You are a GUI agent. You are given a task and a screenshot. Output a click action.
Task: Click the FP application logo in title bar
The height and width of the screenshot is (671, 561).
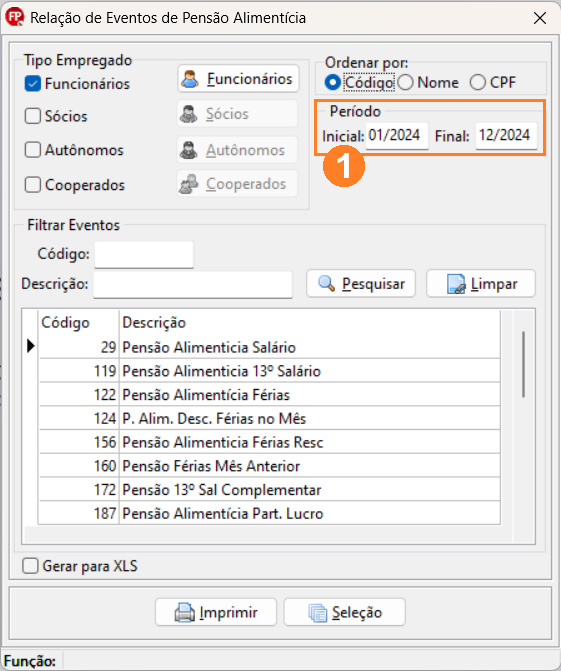pyautogui.click(x=15, y=18)
